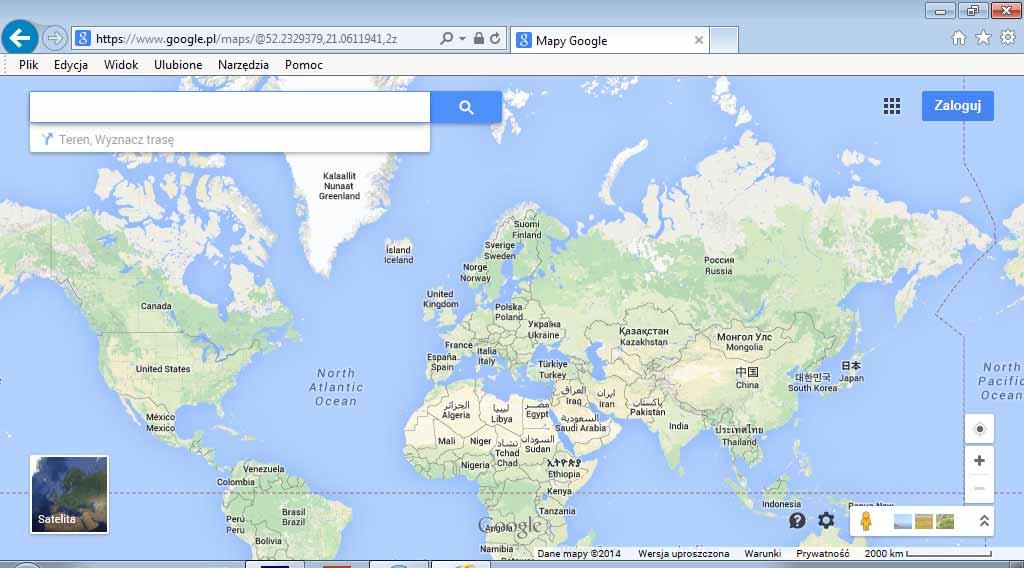Click the México Mexico map label

coord(161,422)
